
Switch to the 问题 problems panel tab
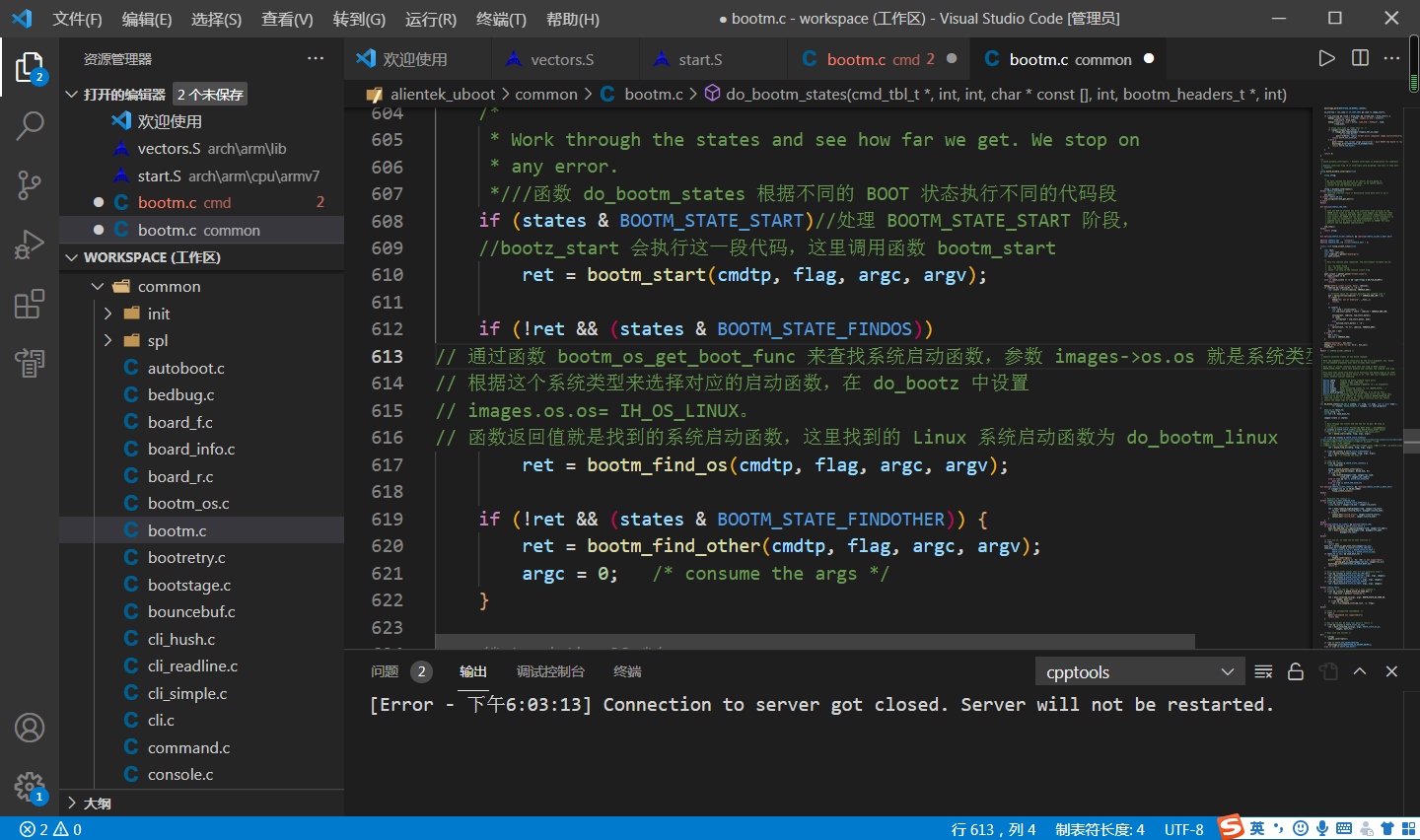point(385,671)
